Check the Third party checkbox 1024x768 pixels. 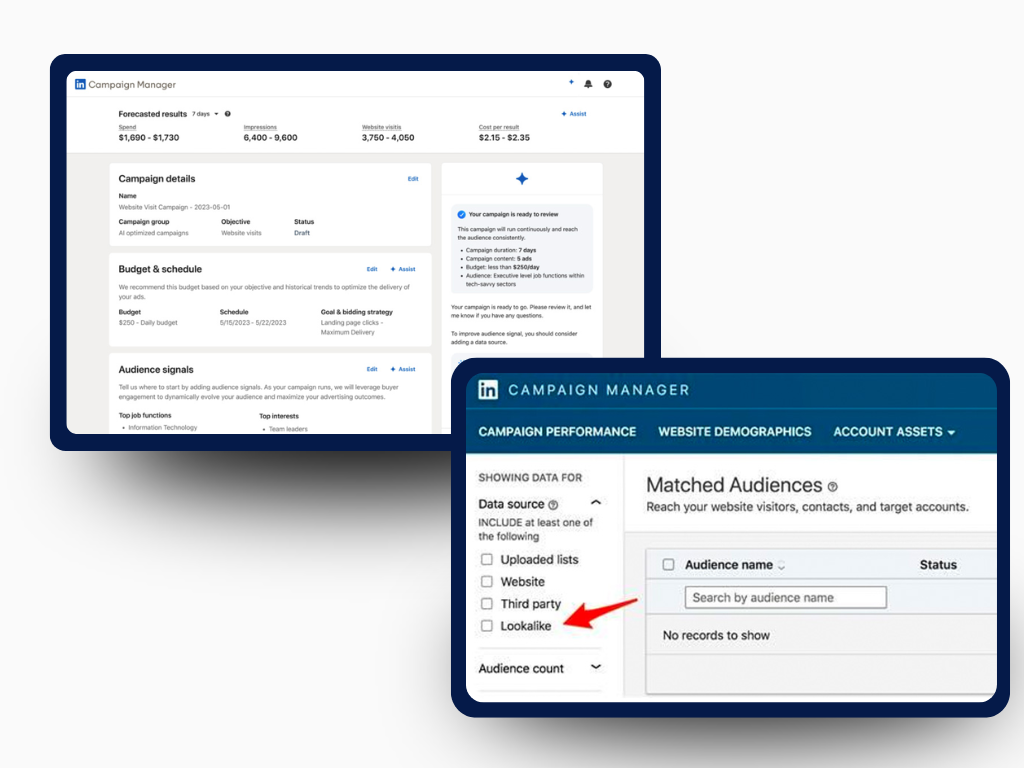tap(487, 604)
